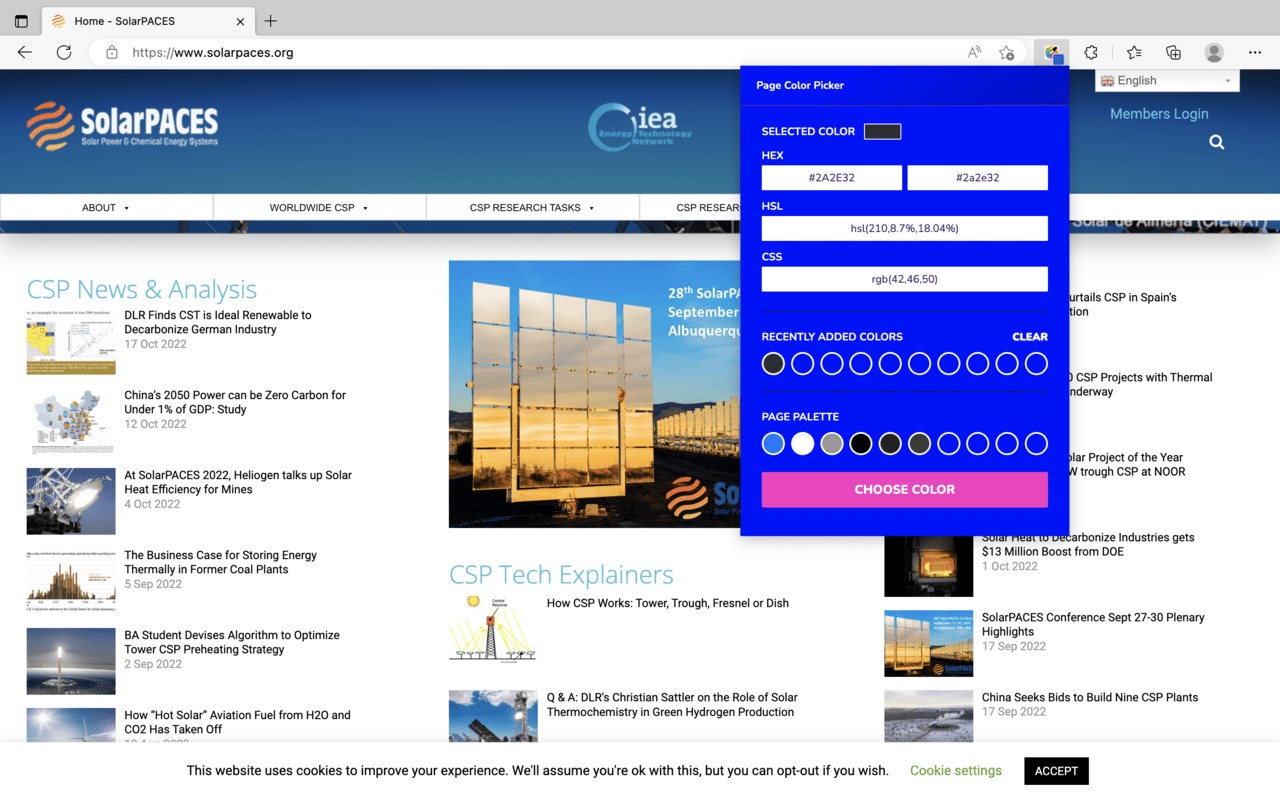Click the Members Login link

pos(1159,114)
